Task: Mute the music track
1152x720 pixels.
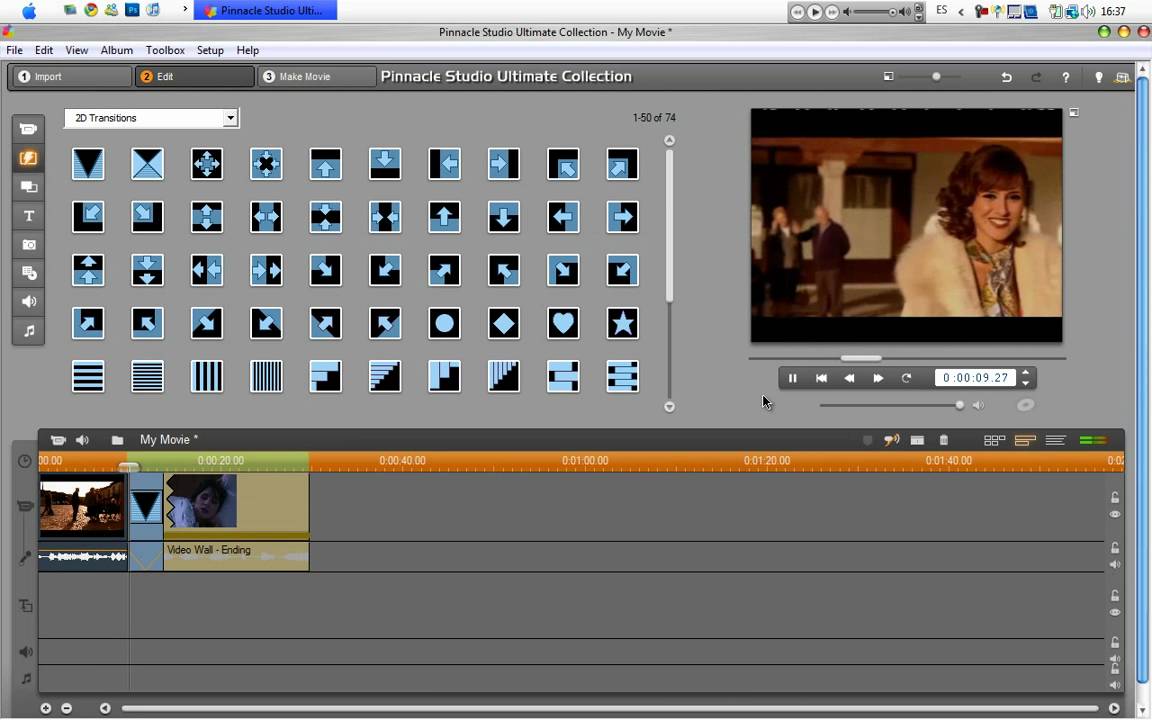Action: (x=1115, y=685)
